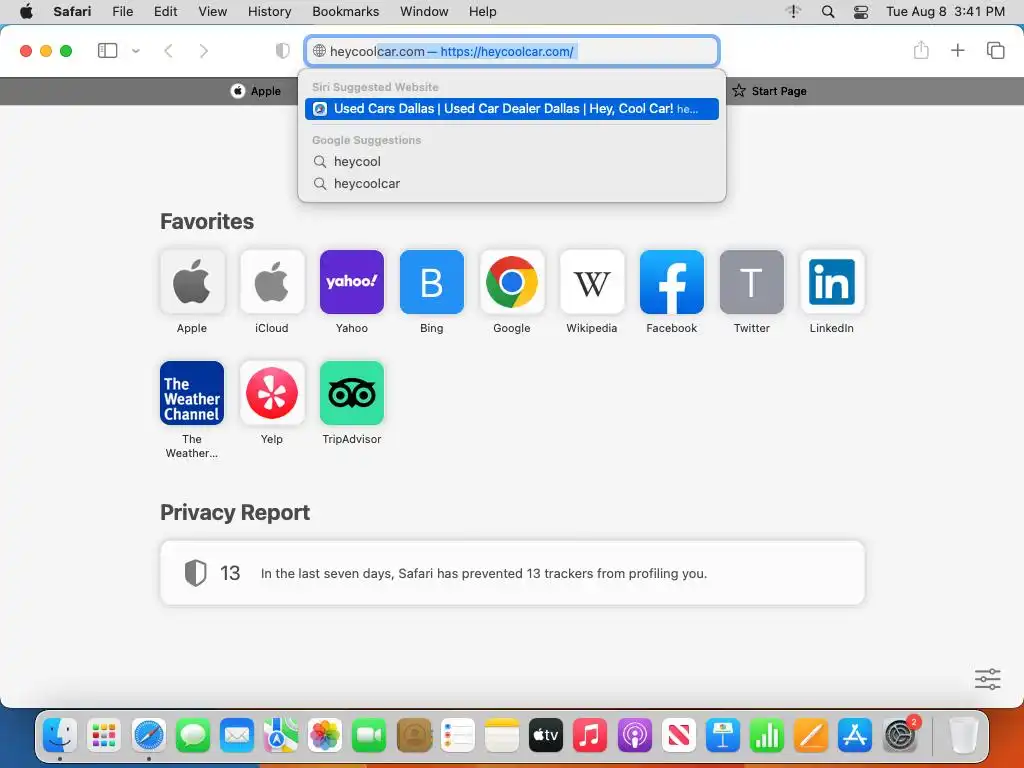Open the Window menu
Viewport: 1024px width, 768px height.
[424, 11]
